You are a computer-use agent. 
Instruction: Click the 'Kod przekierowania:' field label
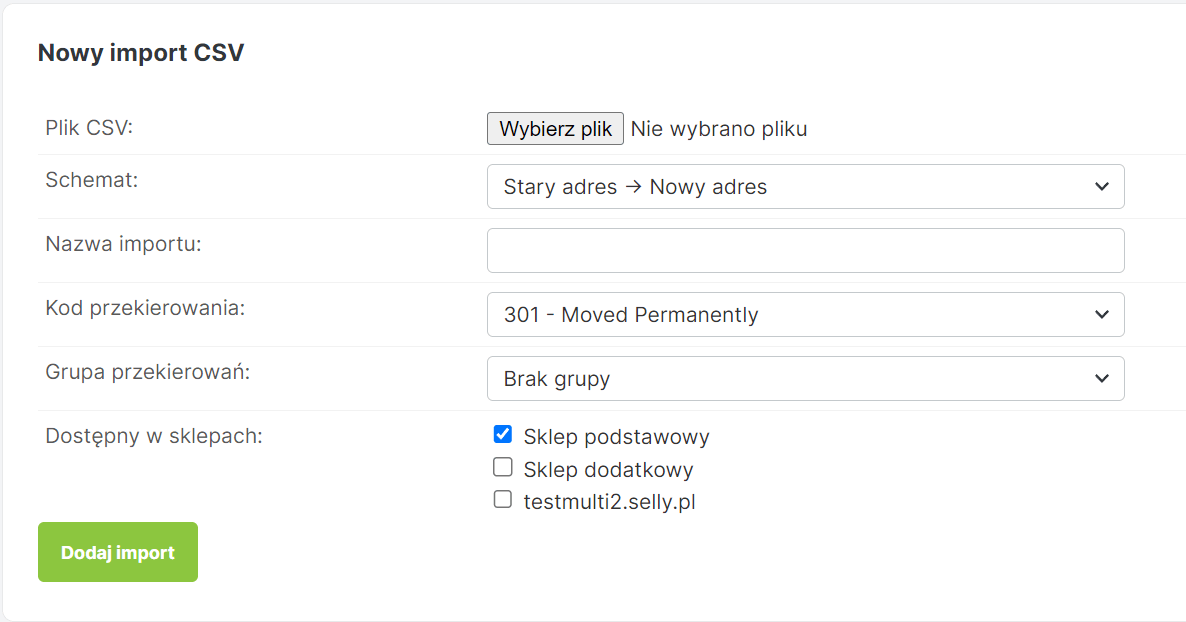click(x=145, y=308)
